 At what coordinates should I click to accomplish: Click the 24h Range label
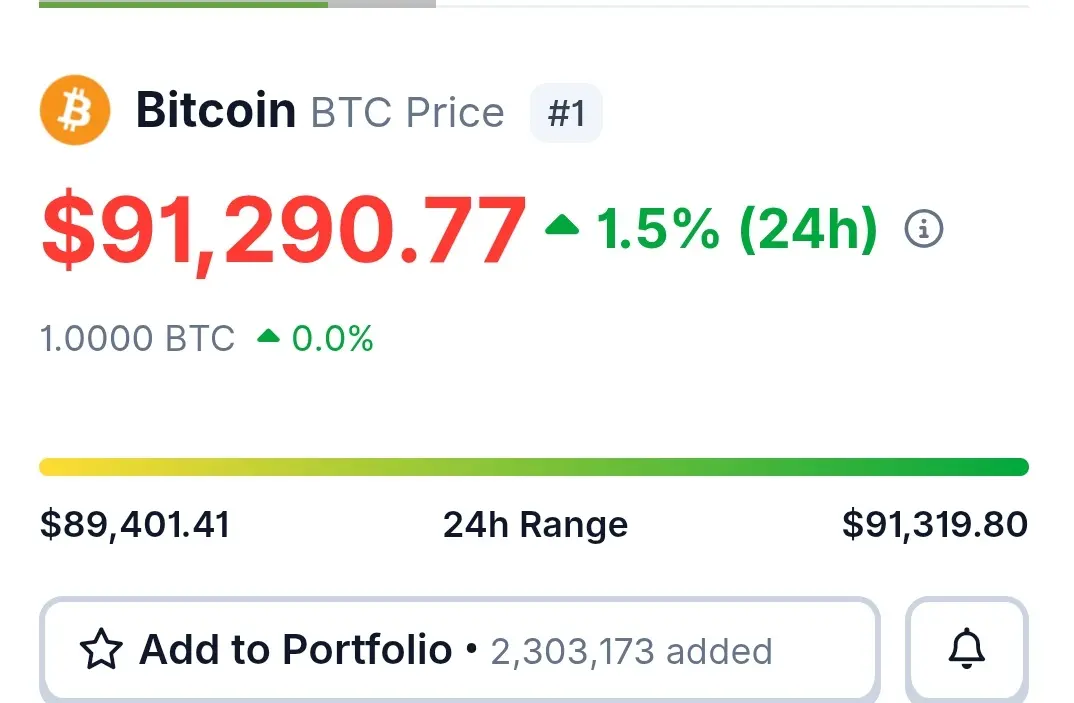pyautogui.click(x=536, y=525)
